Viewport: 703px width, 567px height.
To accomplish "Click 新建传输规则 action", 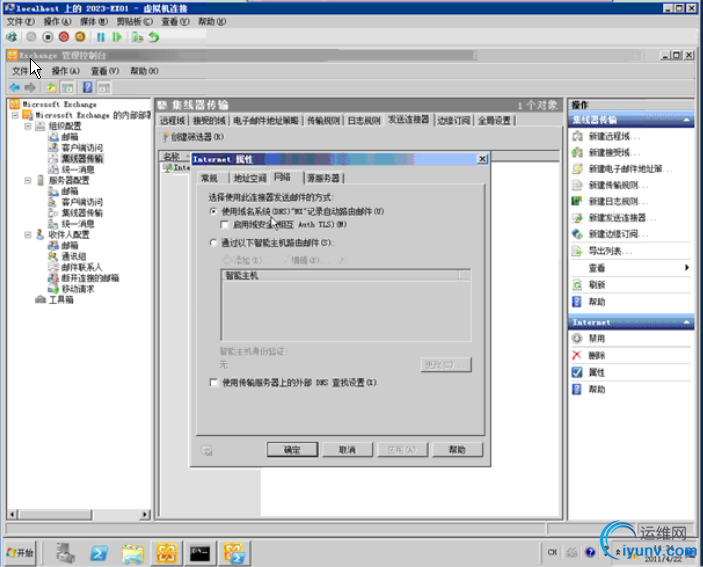I will click(618, 185).
